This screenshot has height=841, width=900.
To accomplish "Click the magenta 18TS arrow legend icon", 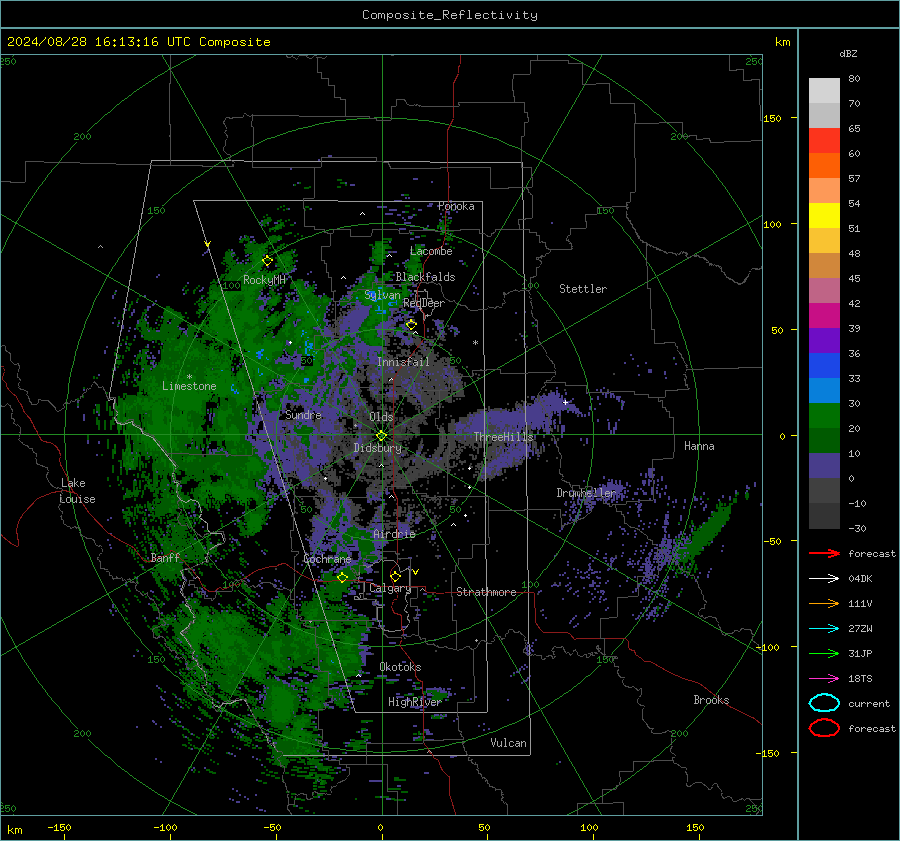I will [x=824, y=679].
